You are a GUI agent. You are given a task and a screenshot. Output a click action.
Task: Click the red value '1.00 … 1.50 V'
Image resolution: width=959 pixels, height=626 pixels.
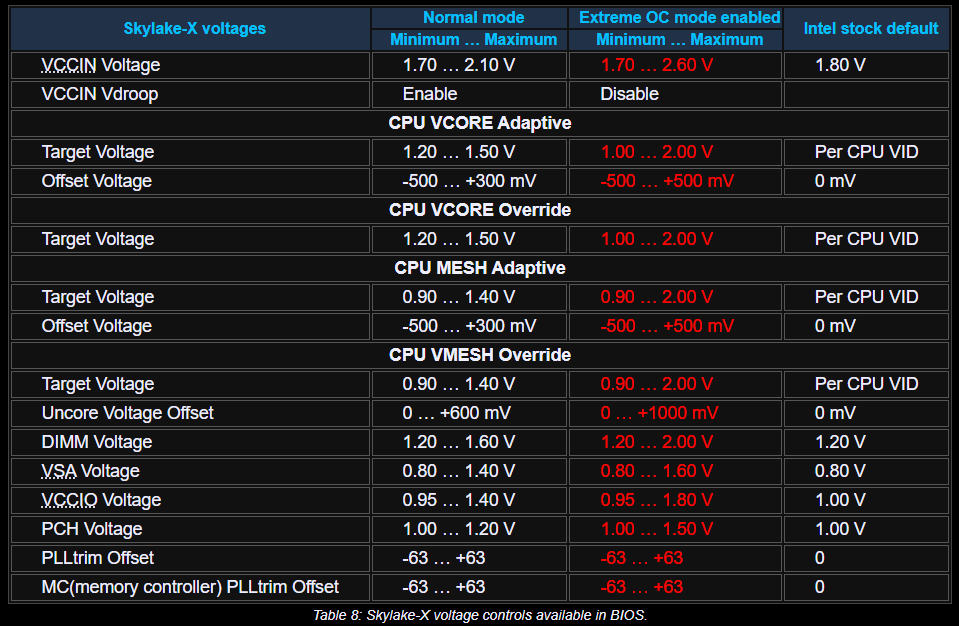click(x=656, y=529)
